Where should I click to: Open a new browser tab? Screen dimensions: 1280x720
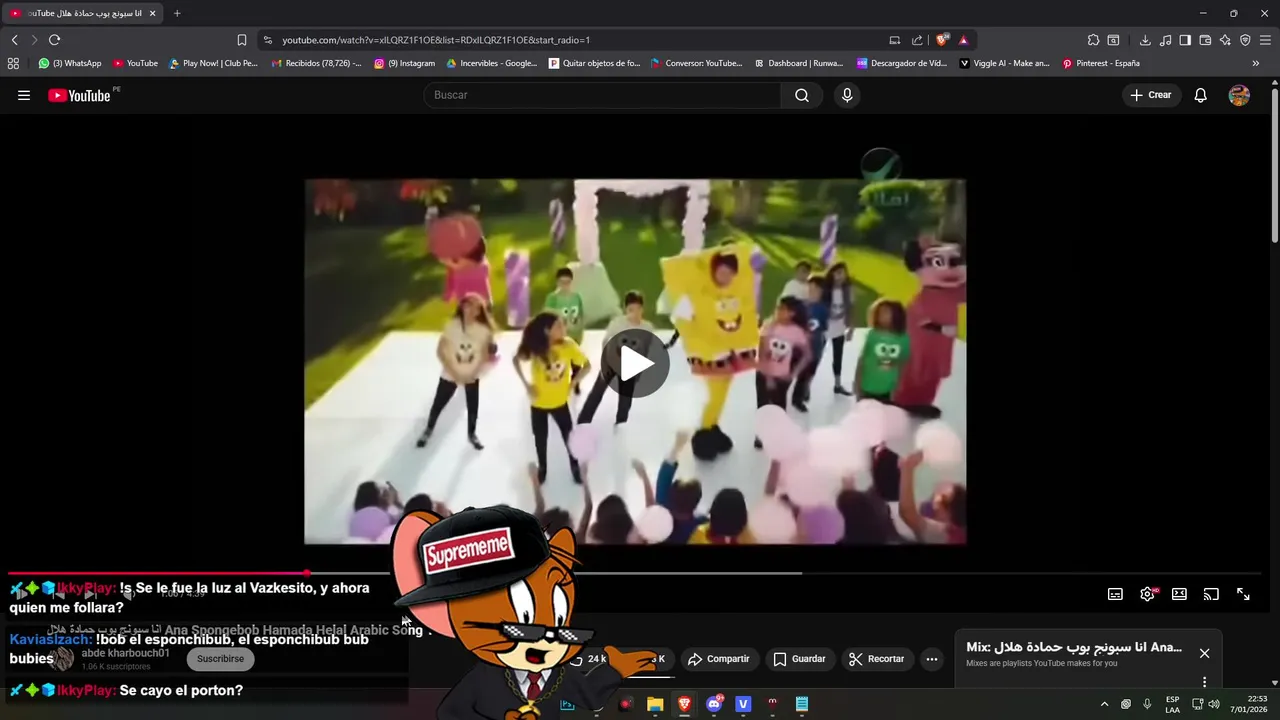coord(177,13)
